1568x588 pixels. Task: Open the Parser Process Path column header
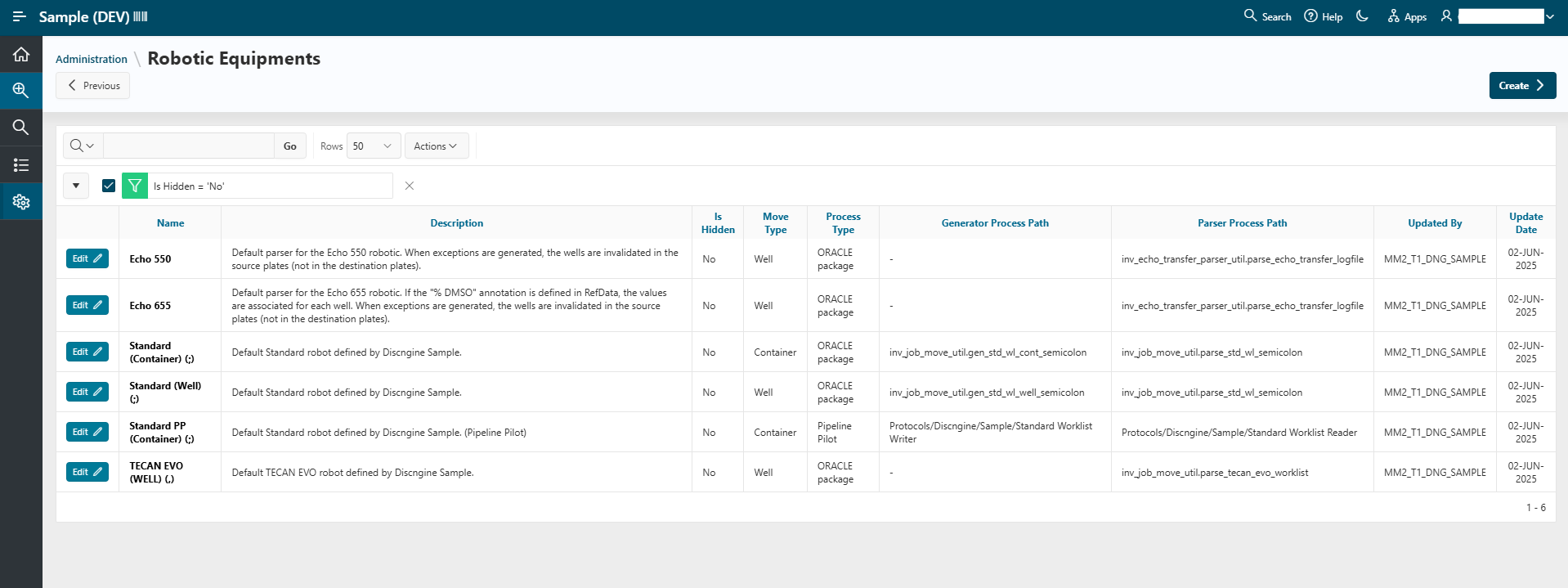1243,222
